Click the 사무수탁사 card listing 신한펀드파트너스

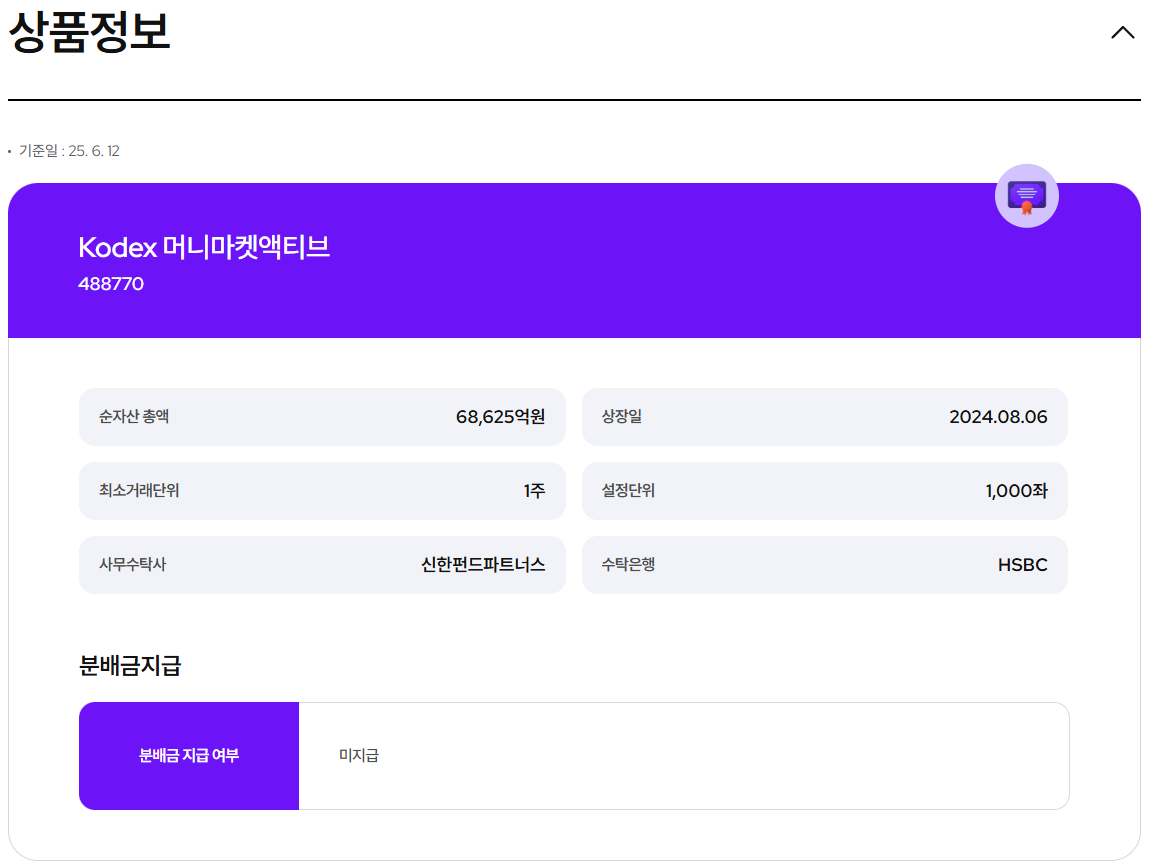[x=322, y=564]
